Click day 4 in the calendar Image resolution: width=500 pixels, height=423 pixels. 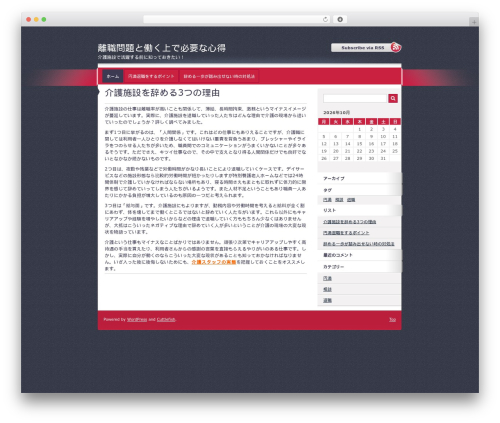(395, 129)
